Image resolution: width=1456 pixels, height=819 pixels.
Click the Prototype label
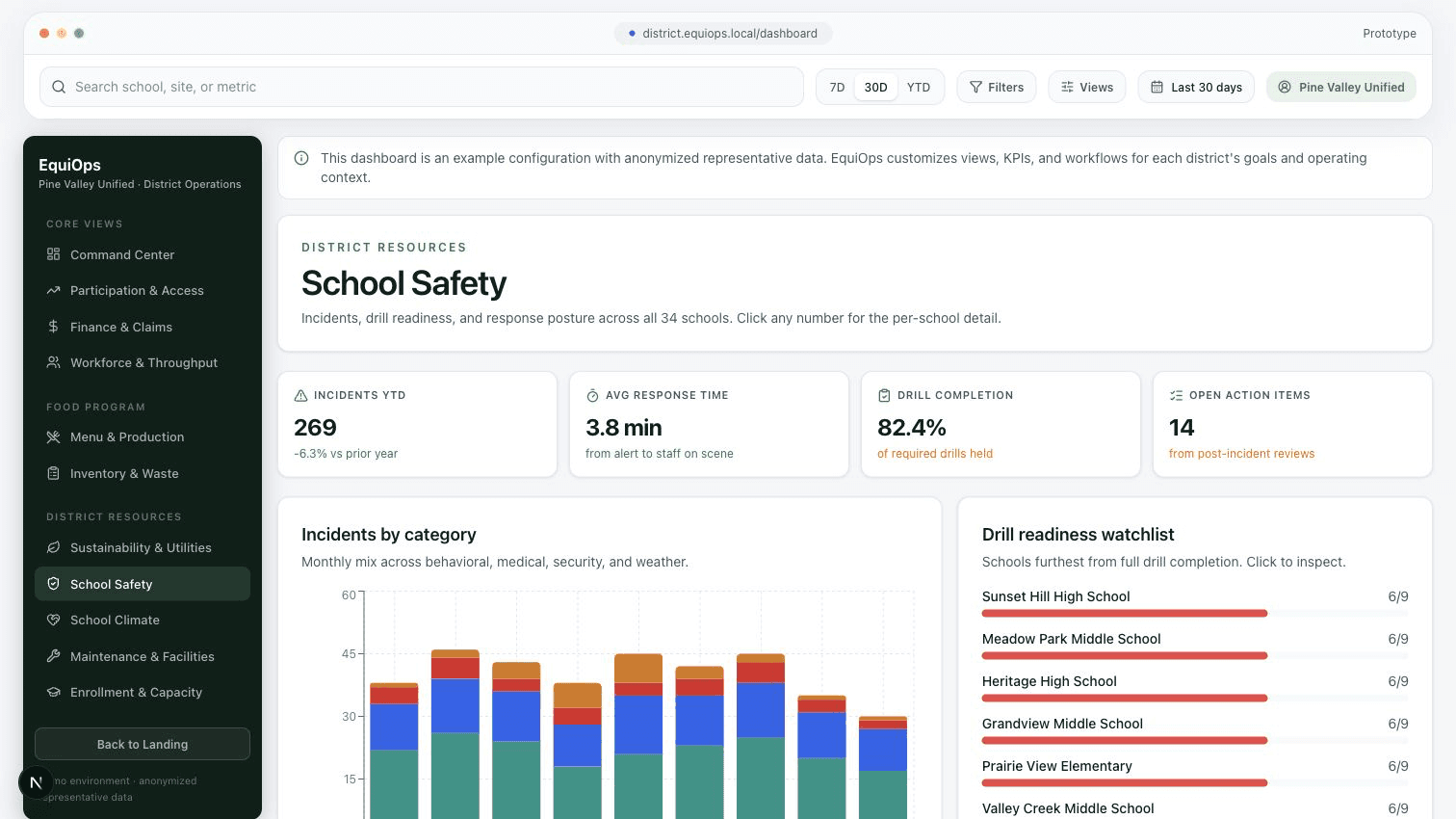click(1390, 33)
